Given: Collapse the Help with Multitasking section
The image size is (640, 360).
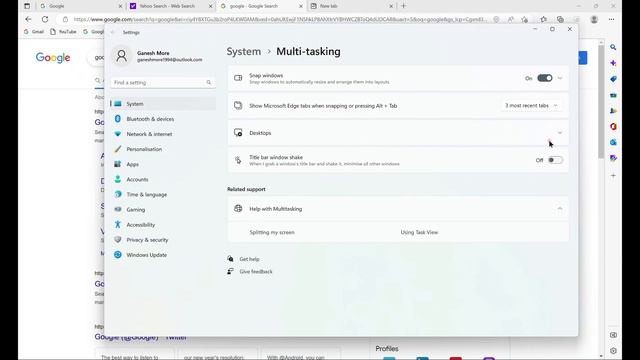Looking at the screenshot, I should coord(560,209).
